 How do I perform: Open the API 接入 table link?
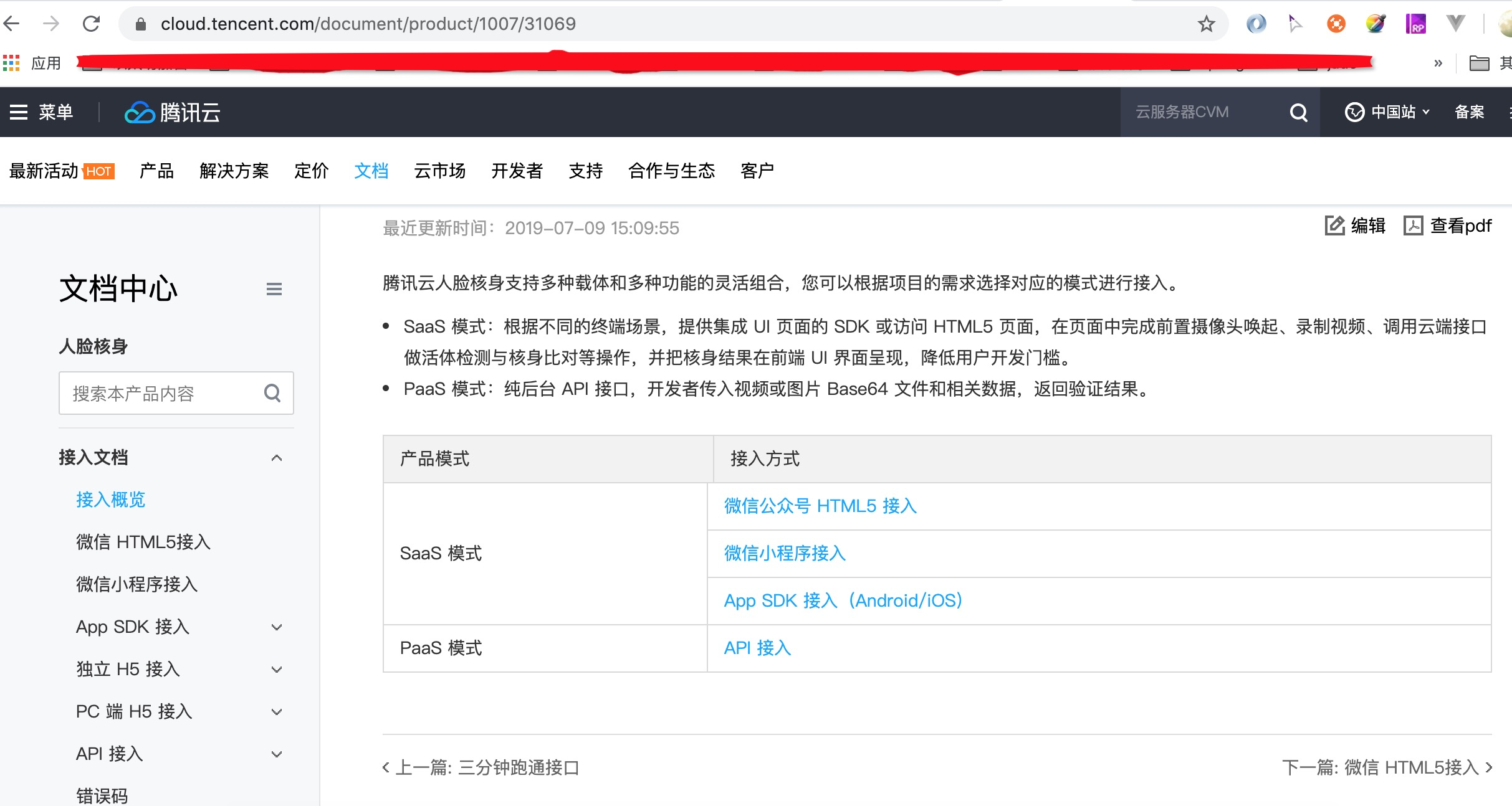click(x=757, y=648)
